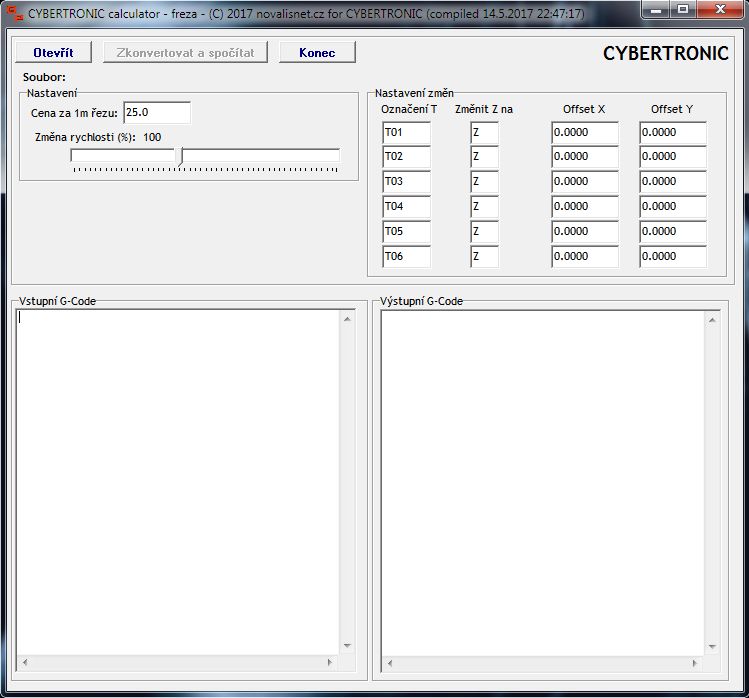This screenshot has height=698, width=749.
Task: Click the Změnit Z na field in T04 row
Action: tap(484, 206)
